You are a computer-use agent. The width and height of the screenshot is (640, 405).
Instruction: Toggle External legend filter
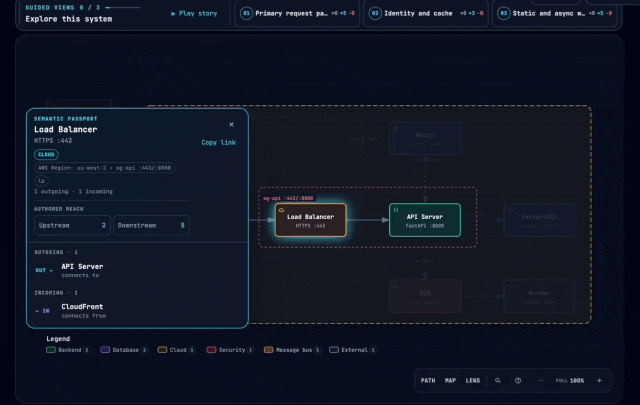[353, 350]
